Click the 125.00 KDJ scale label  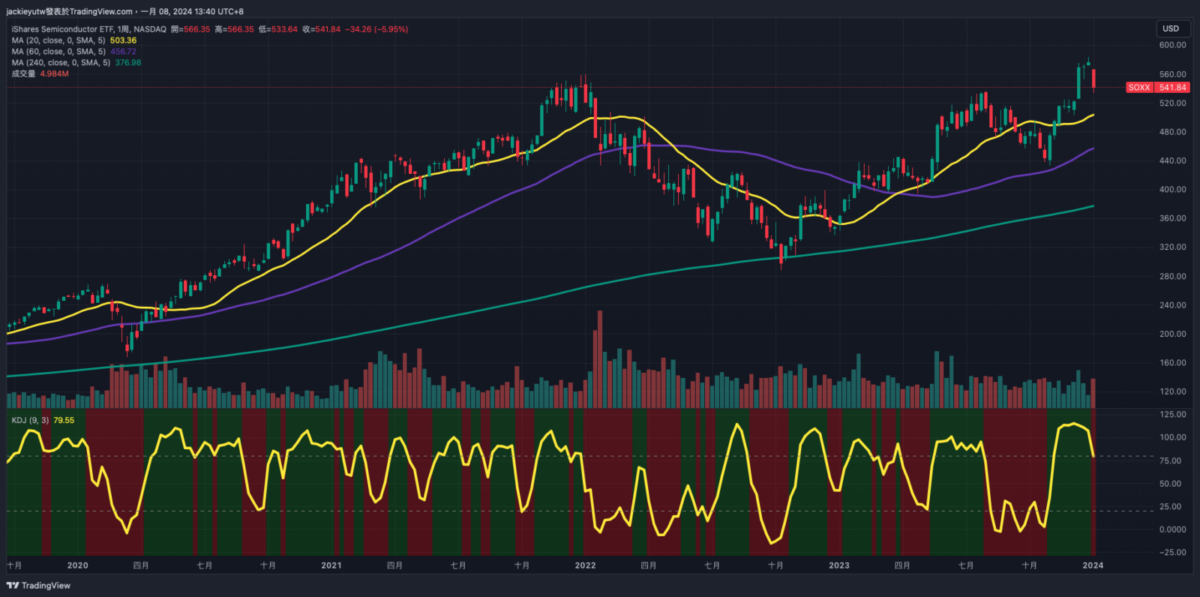click(x=1171, y=413)
